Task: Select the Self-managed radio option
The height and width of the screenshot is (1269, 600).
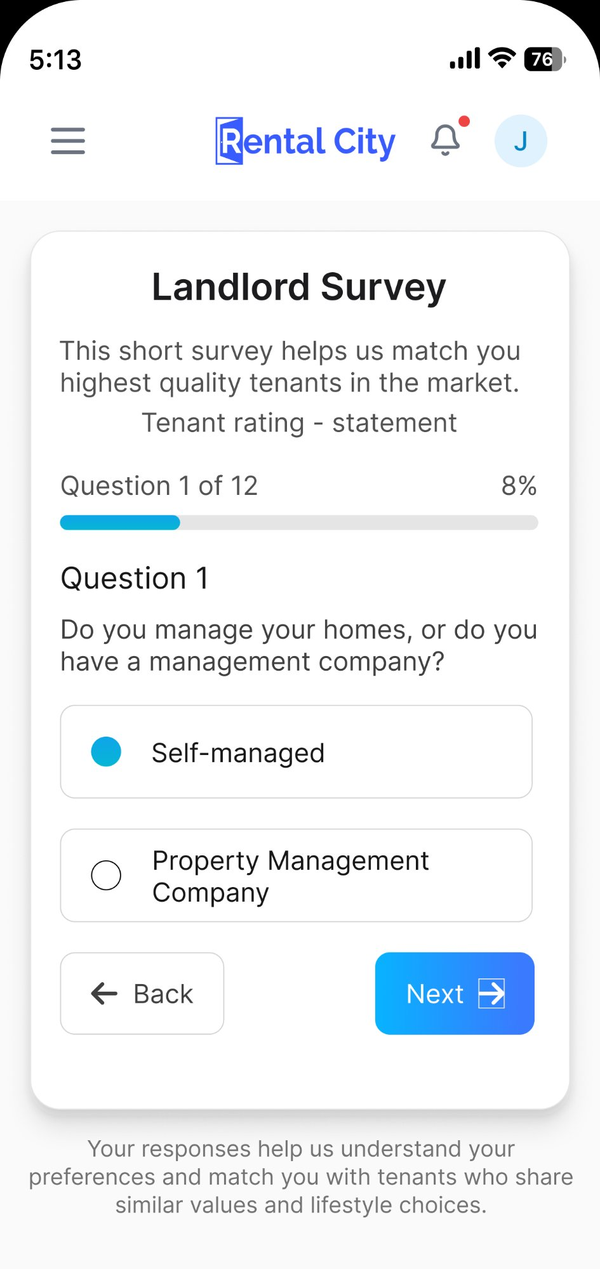Action: [296, 752]
